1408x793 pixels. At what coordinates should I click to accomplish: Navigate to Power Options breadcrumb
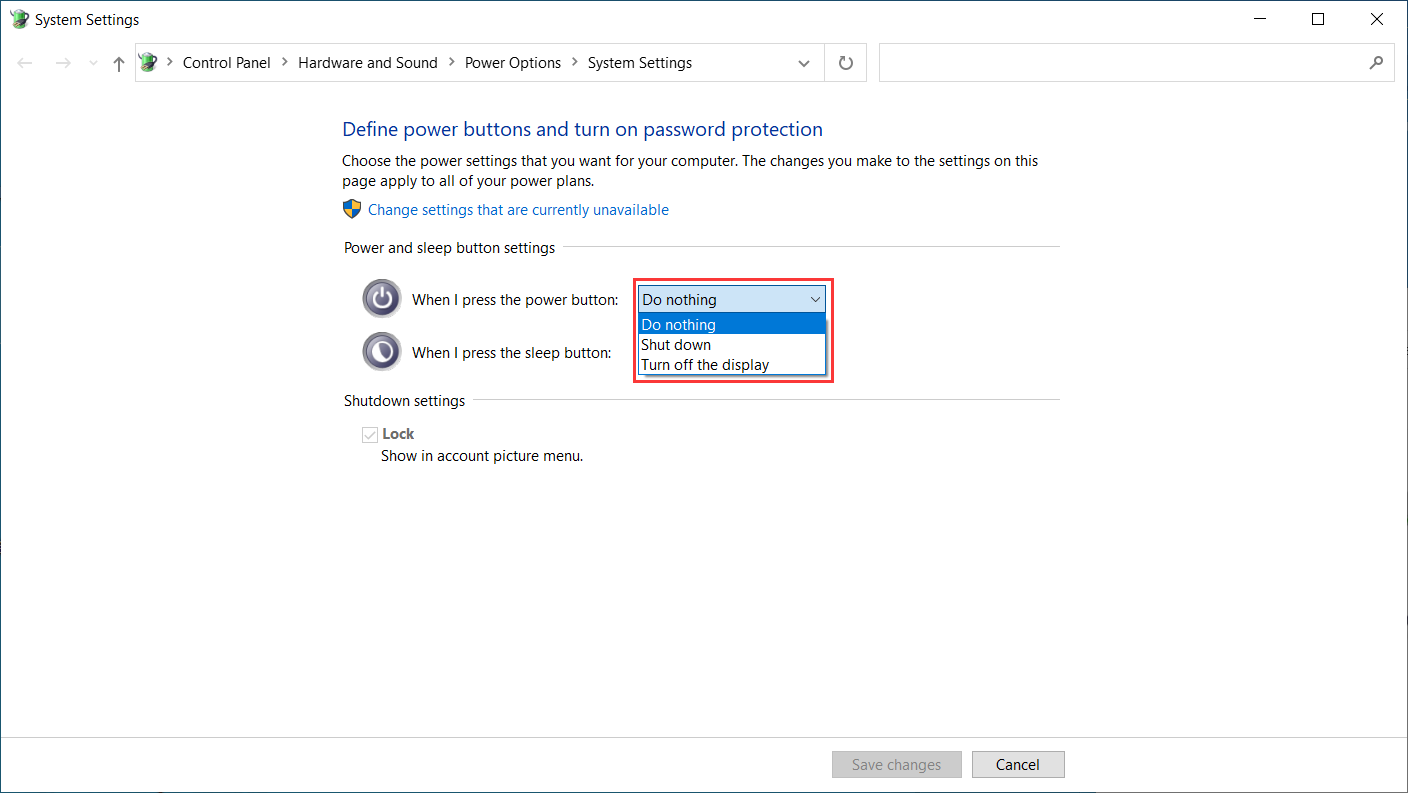click(512, 63)
